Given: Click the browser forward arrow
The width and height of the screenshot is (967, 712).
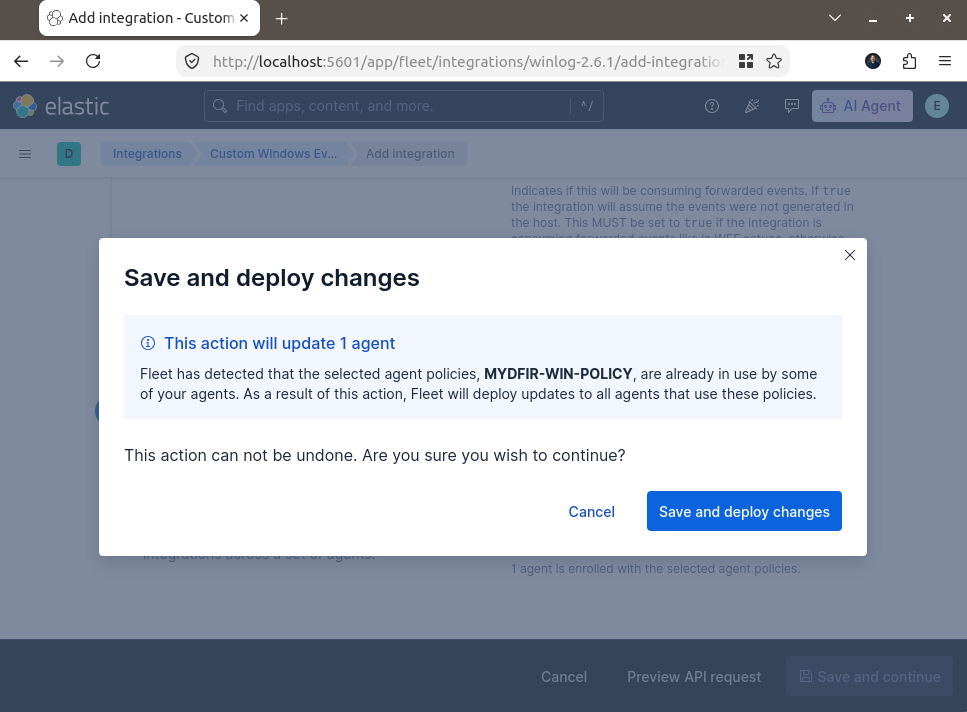Looking at the screenshot, I should [x=57, y=61].
